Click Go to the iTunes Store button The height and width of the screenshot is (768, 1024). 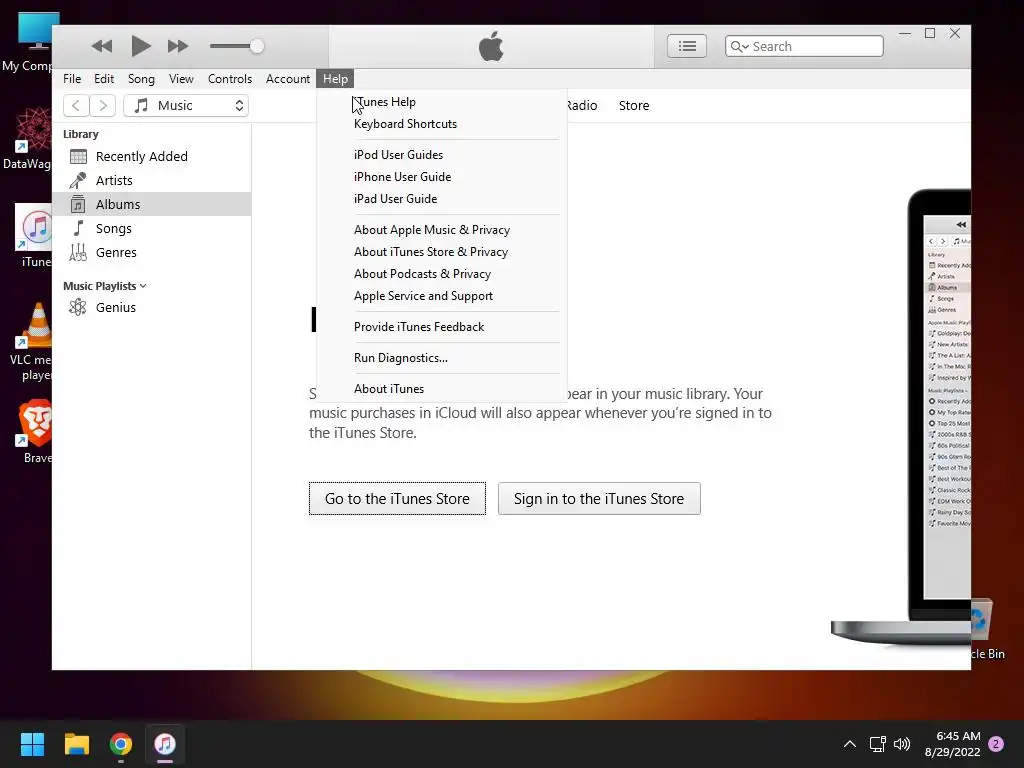(x=397, y=498)
